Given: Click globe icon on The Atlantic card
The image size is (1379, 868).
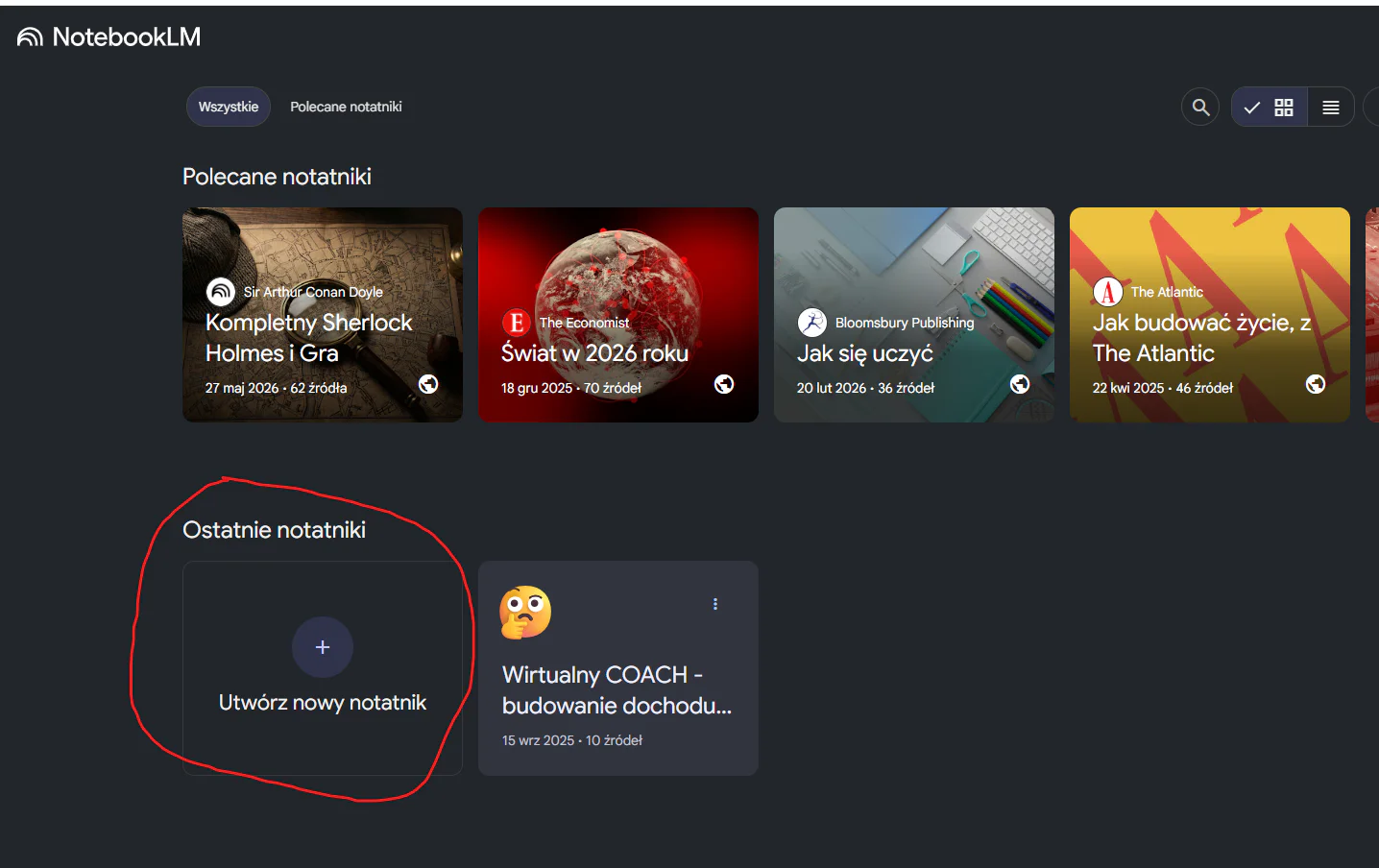Looking at the screenshot, I should coord(1316,384).
